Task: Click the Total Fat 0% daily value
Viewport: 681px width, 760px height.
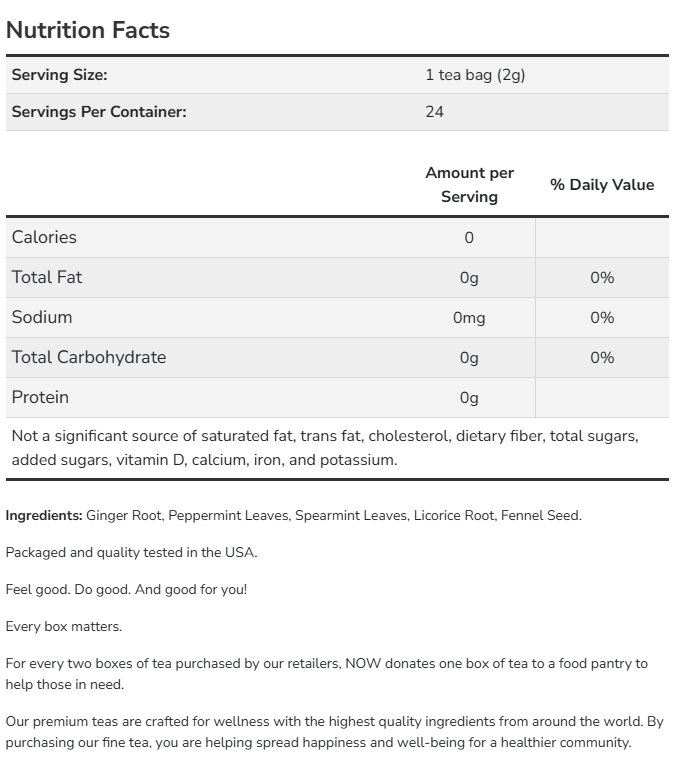Action: point(602,278)
